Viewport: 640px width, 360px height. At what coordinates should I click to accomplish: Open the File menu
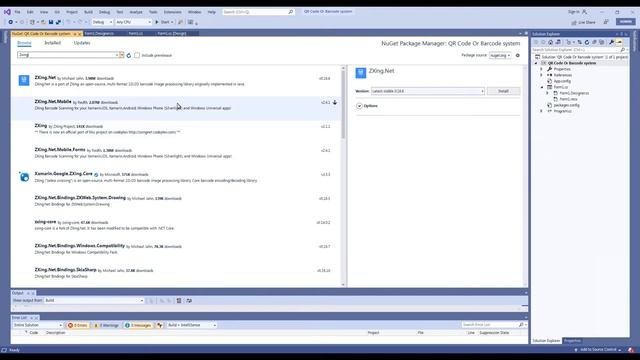18,12
